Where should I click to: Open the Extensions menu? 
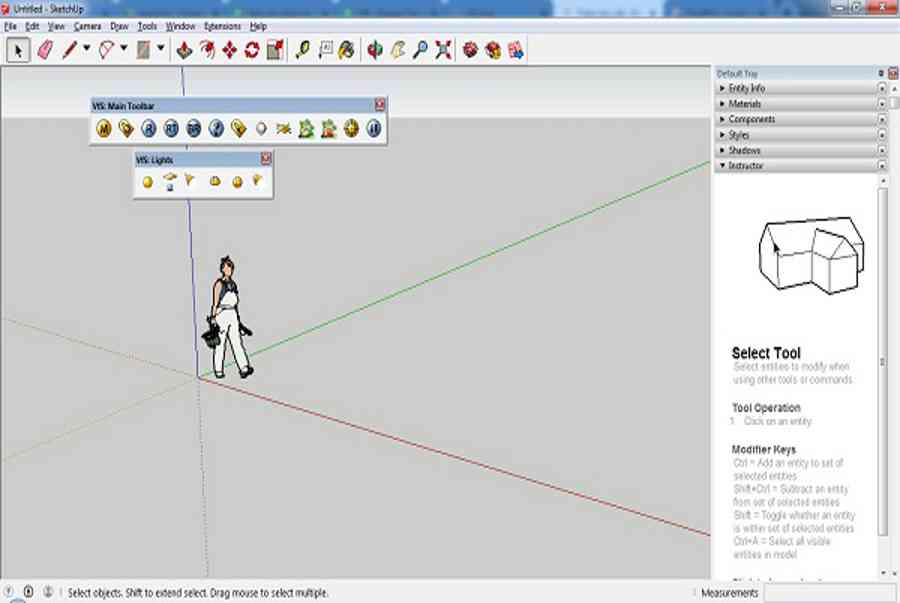[222, 26]
